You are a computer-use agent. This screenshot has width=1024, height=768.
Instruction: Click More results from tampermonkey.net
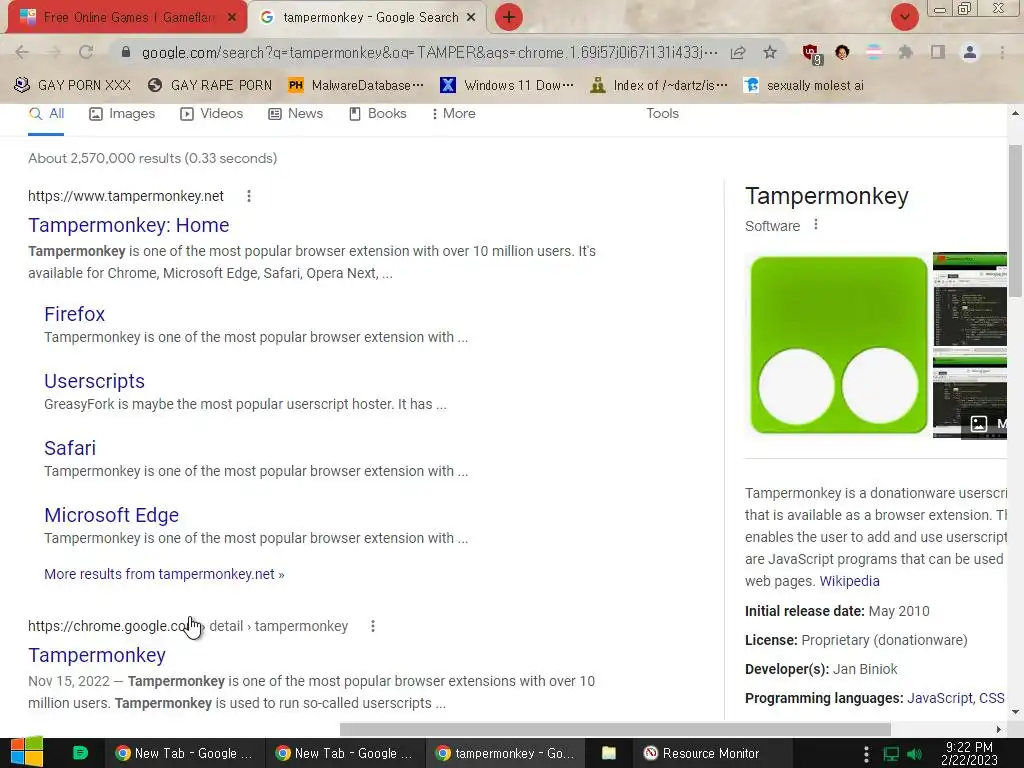point(164,574)
